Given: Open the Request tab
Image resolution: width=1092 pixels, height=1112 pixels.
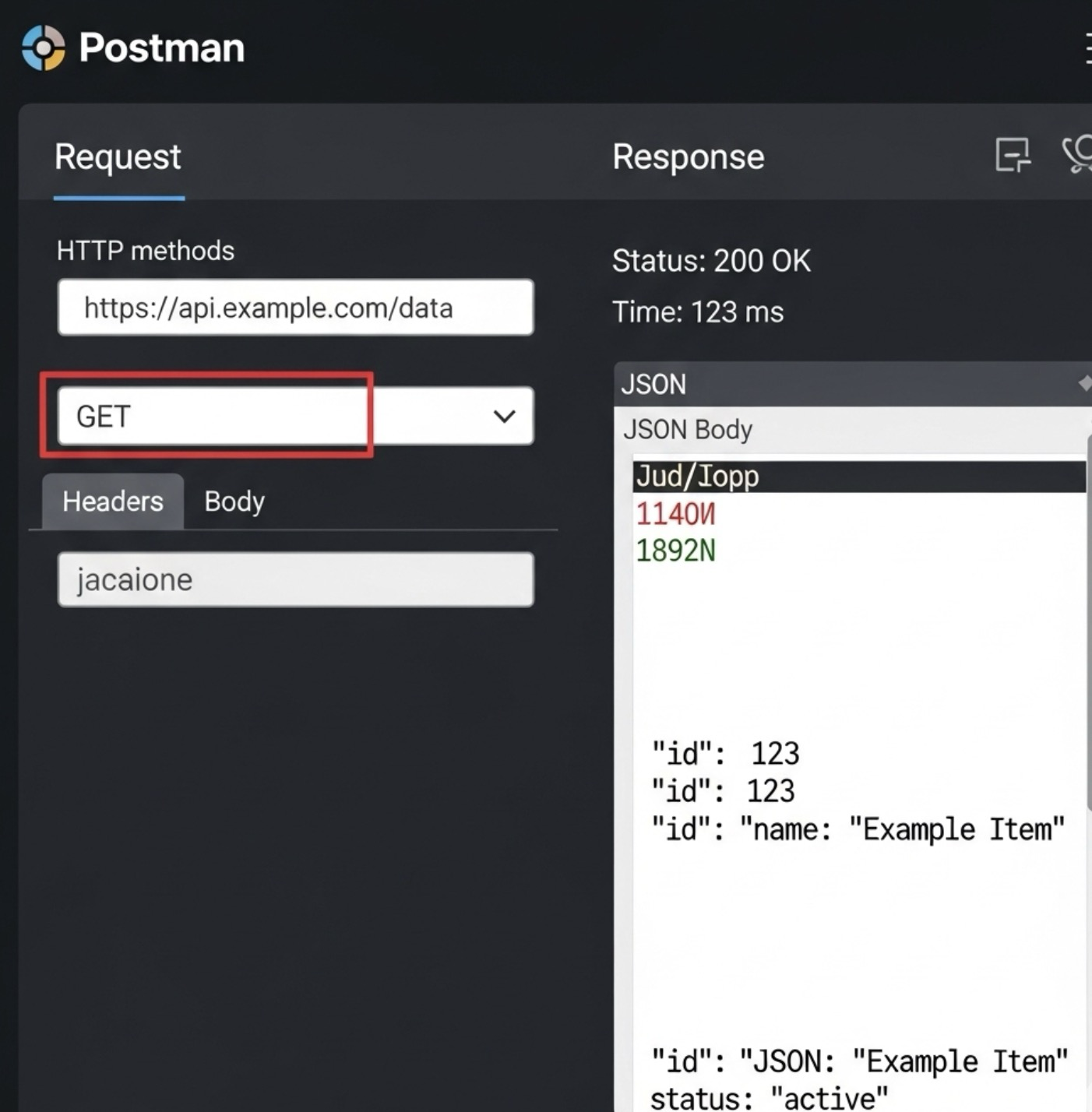Looking at the screenshot, I should click(x=118, y=157).
